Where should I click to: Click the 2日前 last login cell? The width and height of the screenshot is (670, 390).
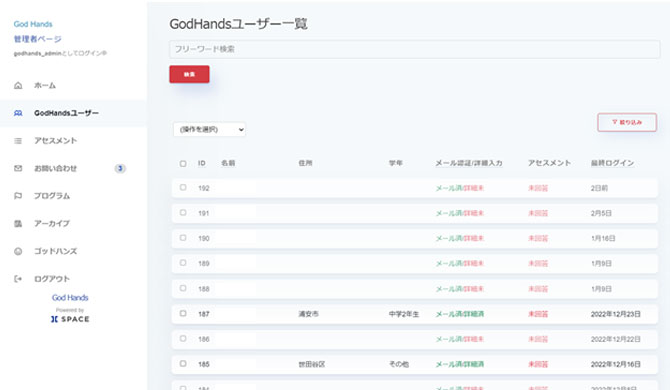pos(599,188)
